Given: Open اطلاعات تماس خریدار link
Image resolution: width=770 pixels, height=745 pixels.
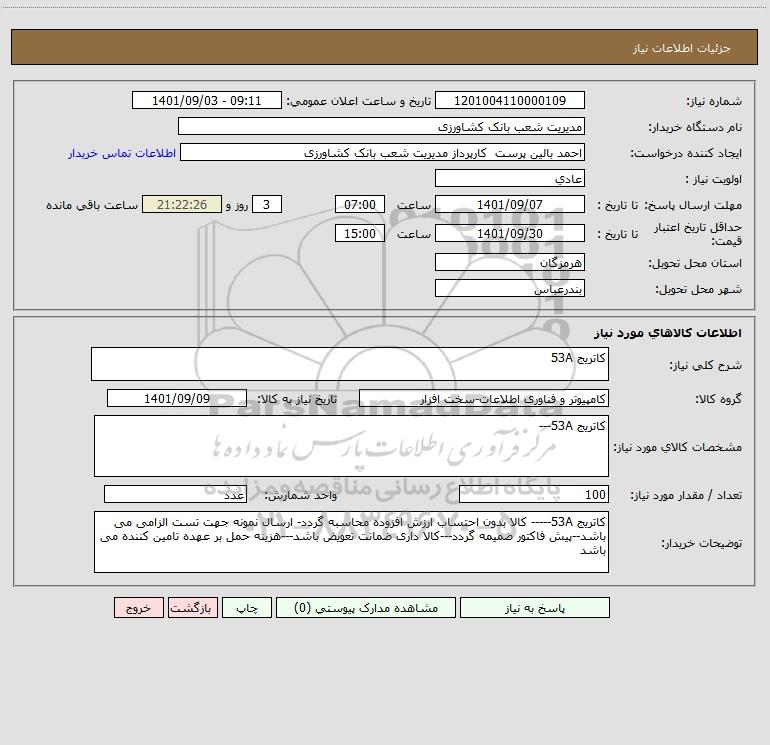Looking at the screenshot, I should coord(122,153).
